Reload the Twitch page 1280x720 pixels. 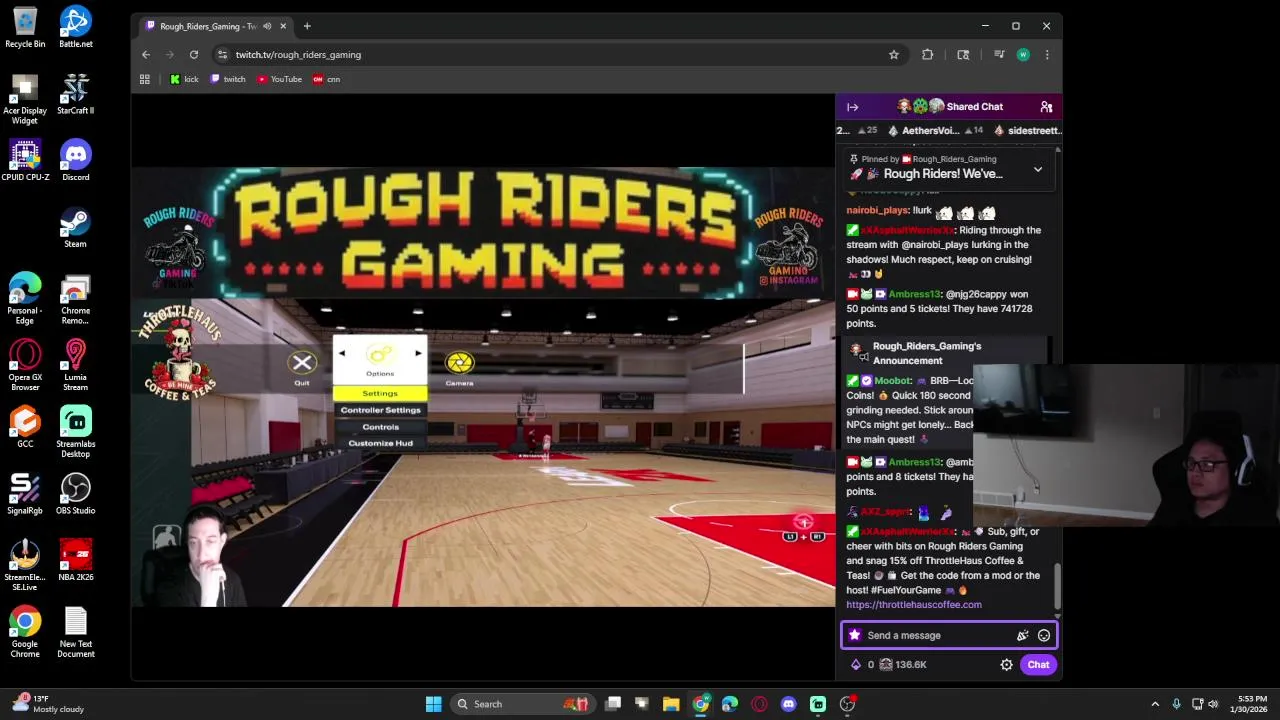pyautogui.click(x=194, y=55)
